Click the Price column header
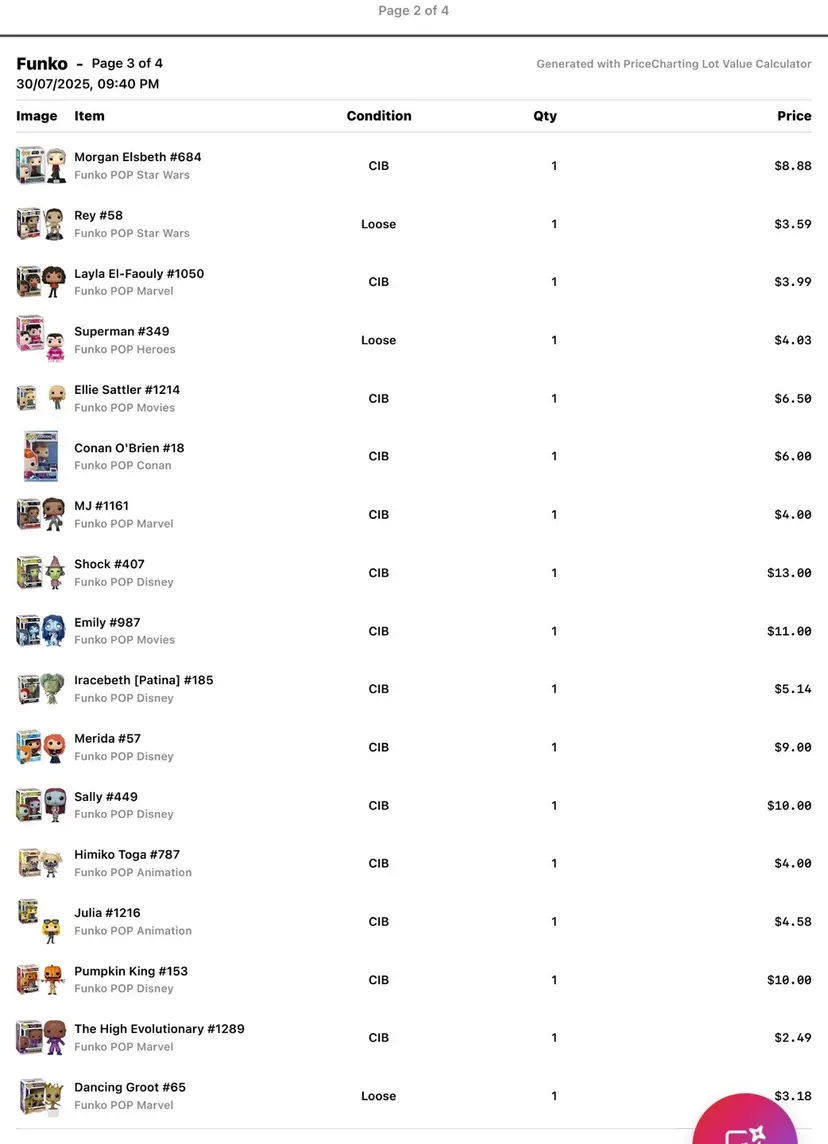Viewport: 828px width, 1144px height. tap(794, 116)
